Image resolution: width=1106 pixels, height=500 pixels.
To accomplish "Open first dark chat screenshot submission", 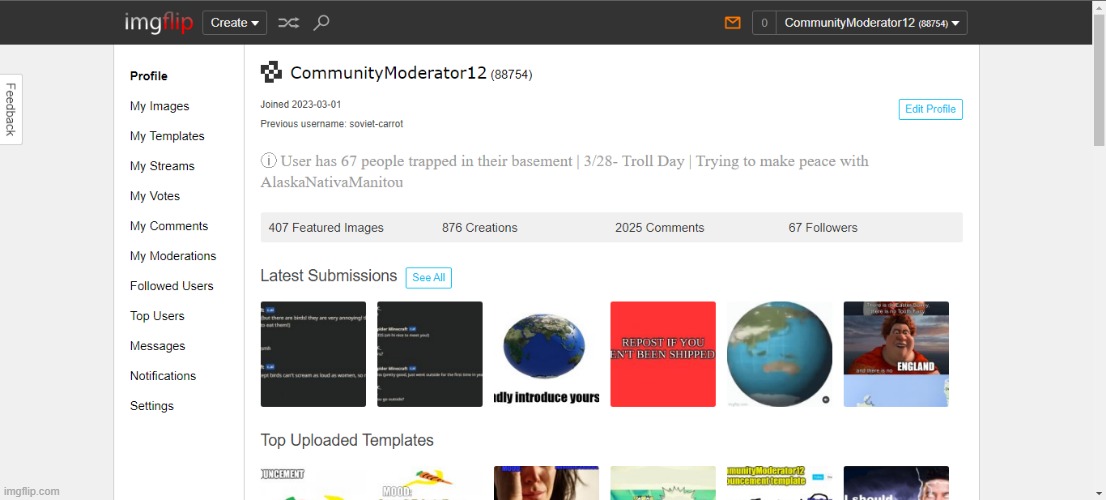I will coord(313,354).
